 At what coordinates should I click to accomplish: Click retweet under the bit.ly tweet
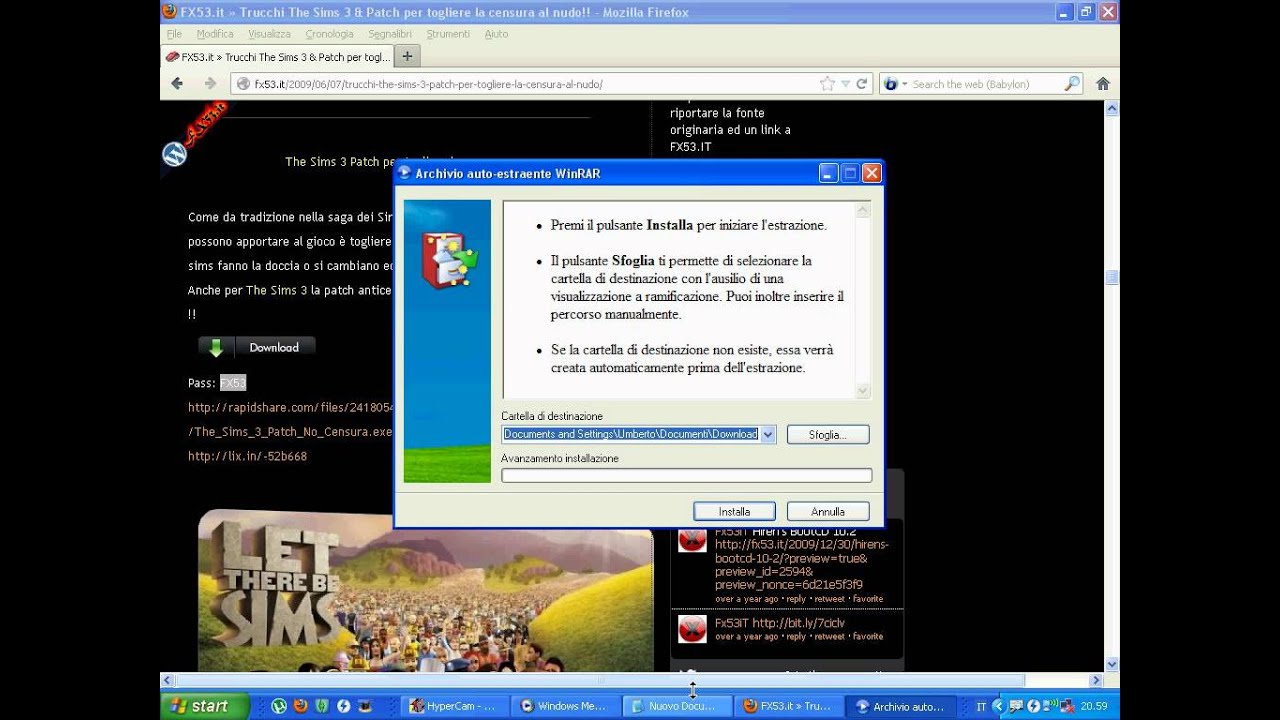(x=830, y=636)
